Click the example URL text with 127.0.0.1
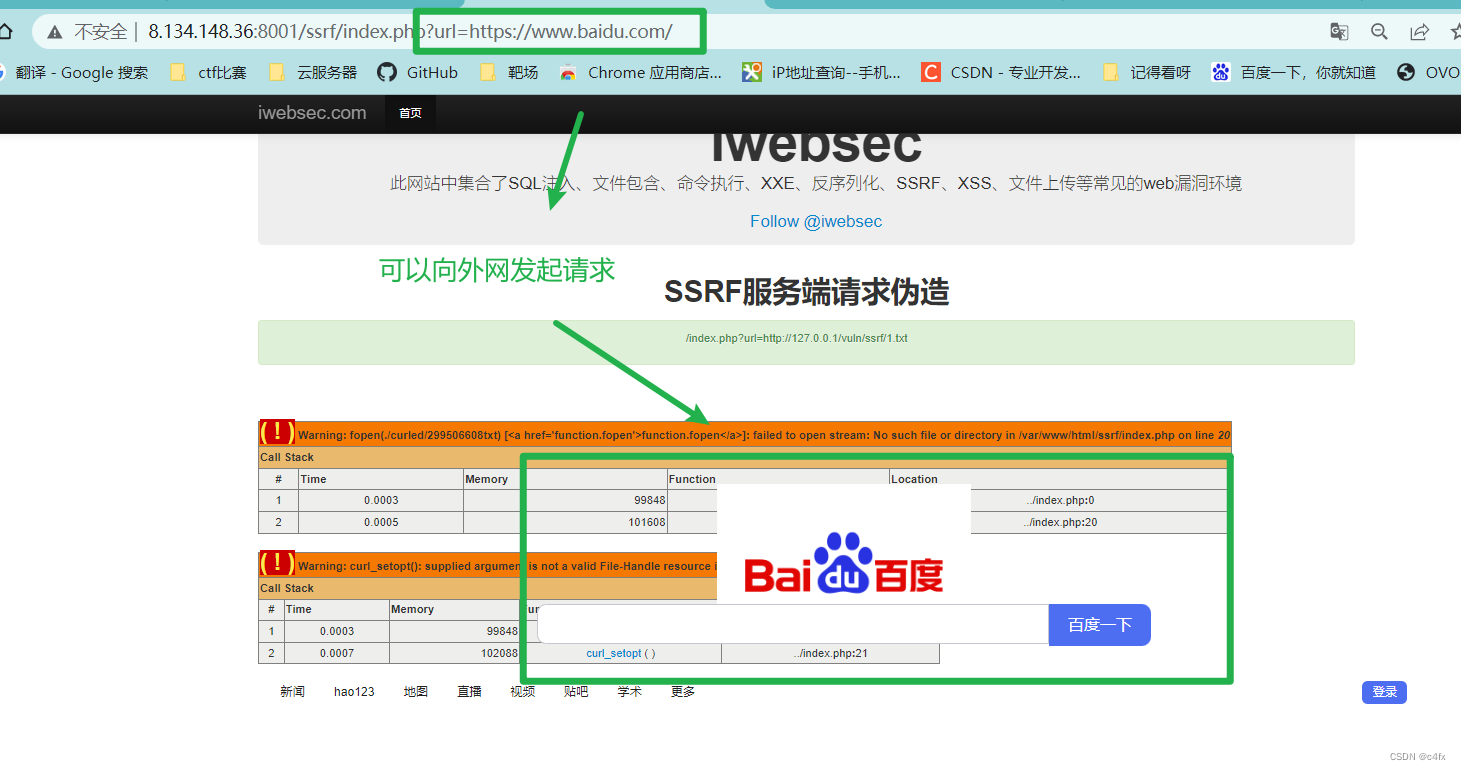The height and width of the screenshot is (770, 1461). coord(796,338)
